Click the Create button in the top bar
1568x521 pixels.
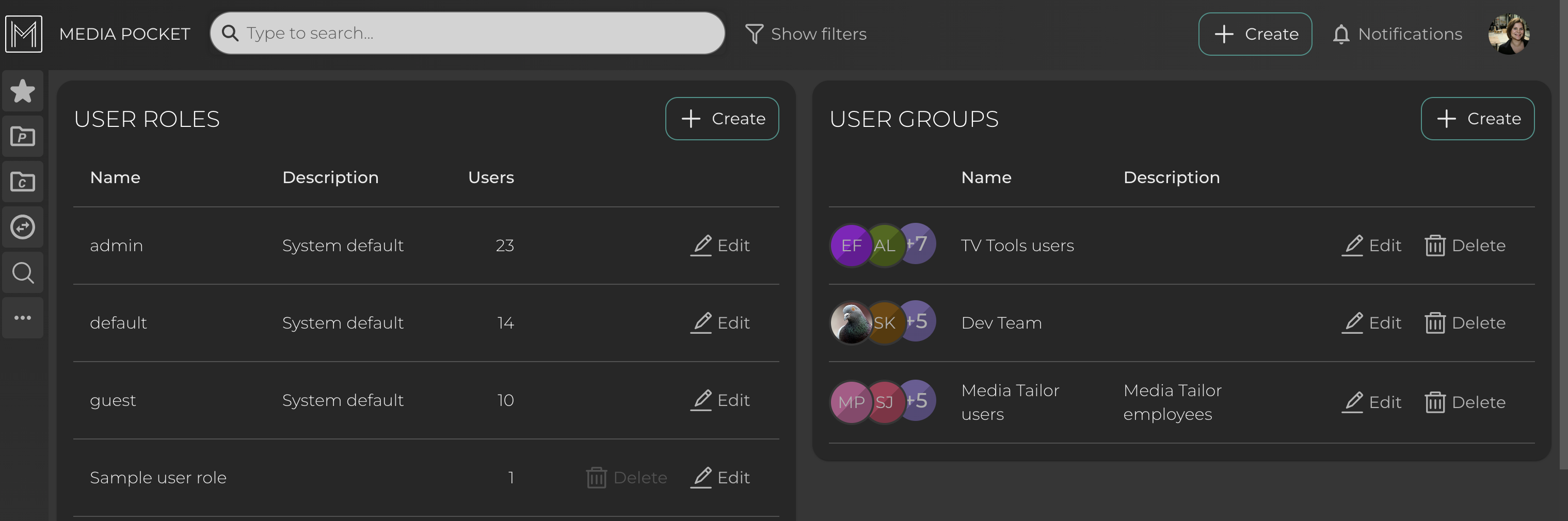click(x=1255, y=34)
